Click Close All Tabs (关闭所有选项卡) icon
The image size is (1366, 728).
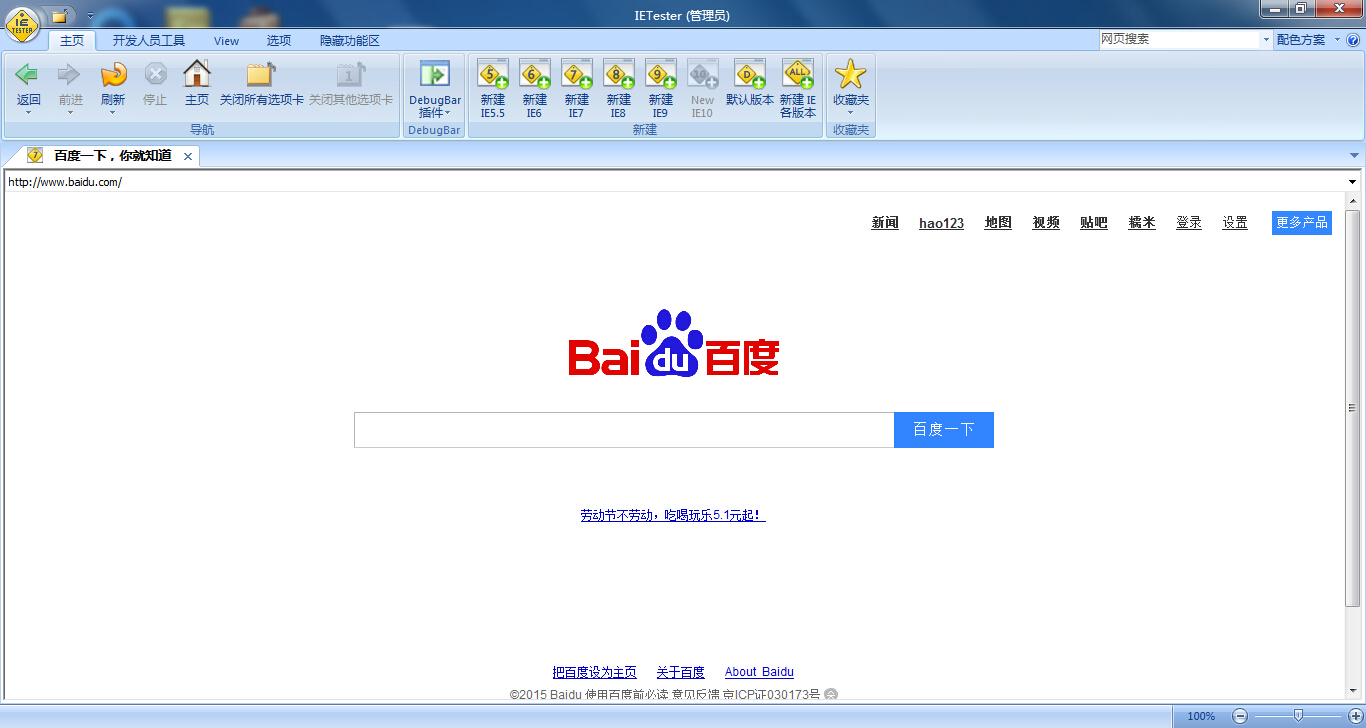[262, 76]
